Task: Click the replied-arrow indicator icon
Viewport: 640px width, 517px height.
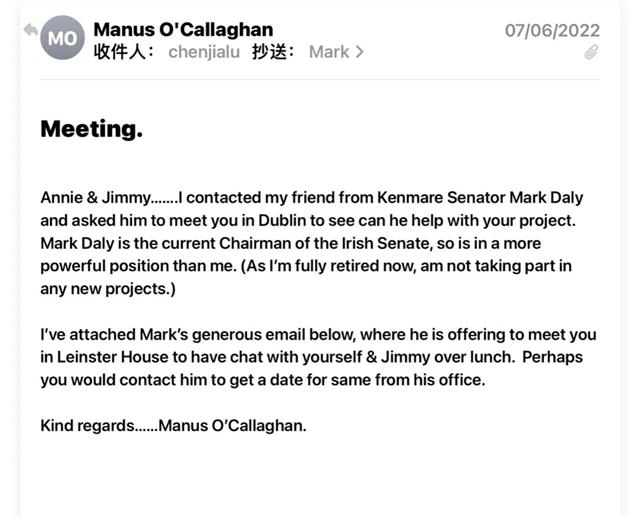Action: point(31,29)
